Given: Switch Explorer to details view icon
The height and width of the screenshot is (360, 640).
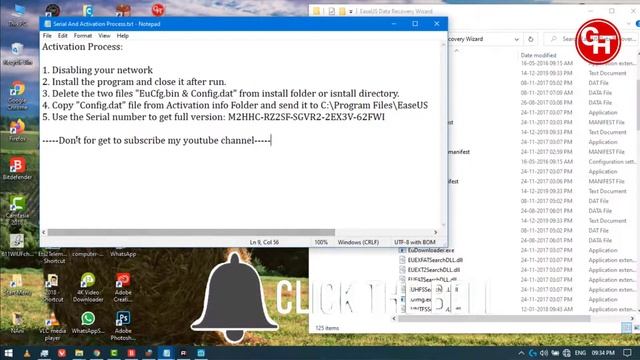Looking at the screenshot, I should (x=626, y=328).
